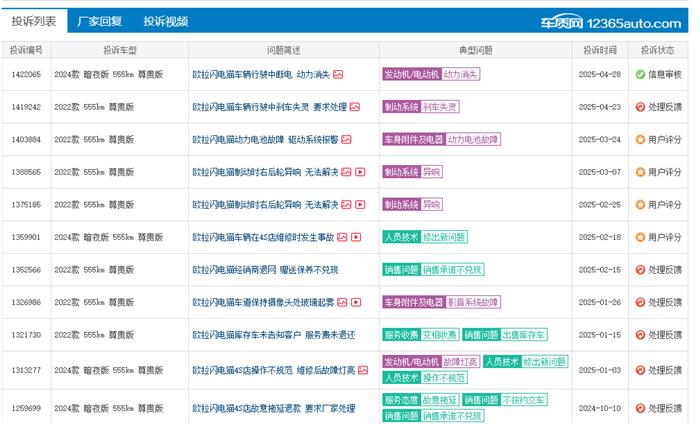Viewport: 700px width, 424px height.
Task: Click 销售问题 出售库存车 tag
Action: click(x=505, y=335)
